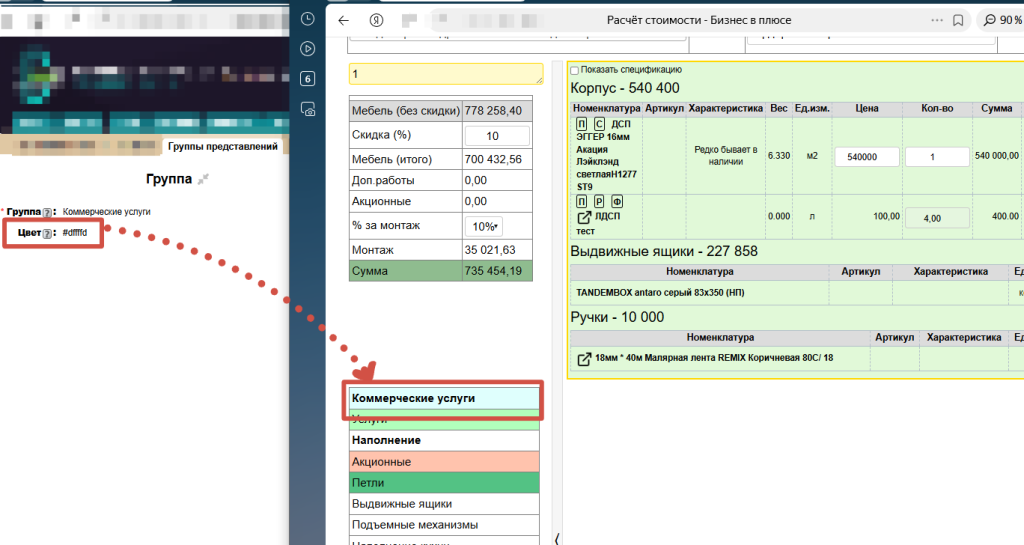Image resolution: width=1024 pixels, height=545 pixels.
Task: Click the browser back arrow
Action: tap(344, 20)
